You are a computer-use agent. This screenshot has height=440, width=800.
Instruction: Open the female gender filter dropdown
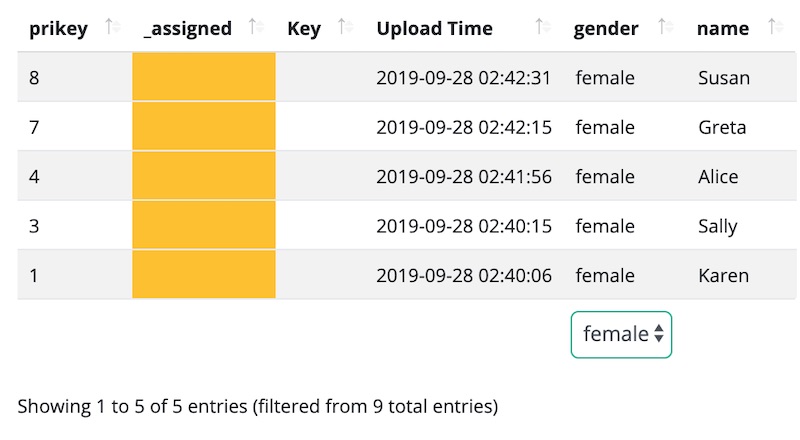pyautogui.click(x=621, y=334)
